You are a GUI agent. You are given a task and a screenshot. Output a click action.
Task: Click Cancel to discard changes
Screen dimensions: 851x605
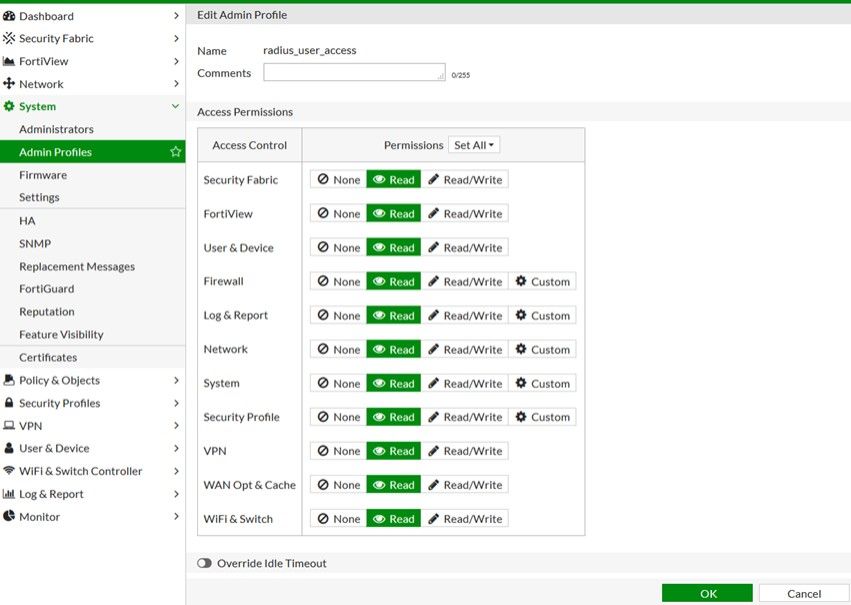[x=804, y=593]
